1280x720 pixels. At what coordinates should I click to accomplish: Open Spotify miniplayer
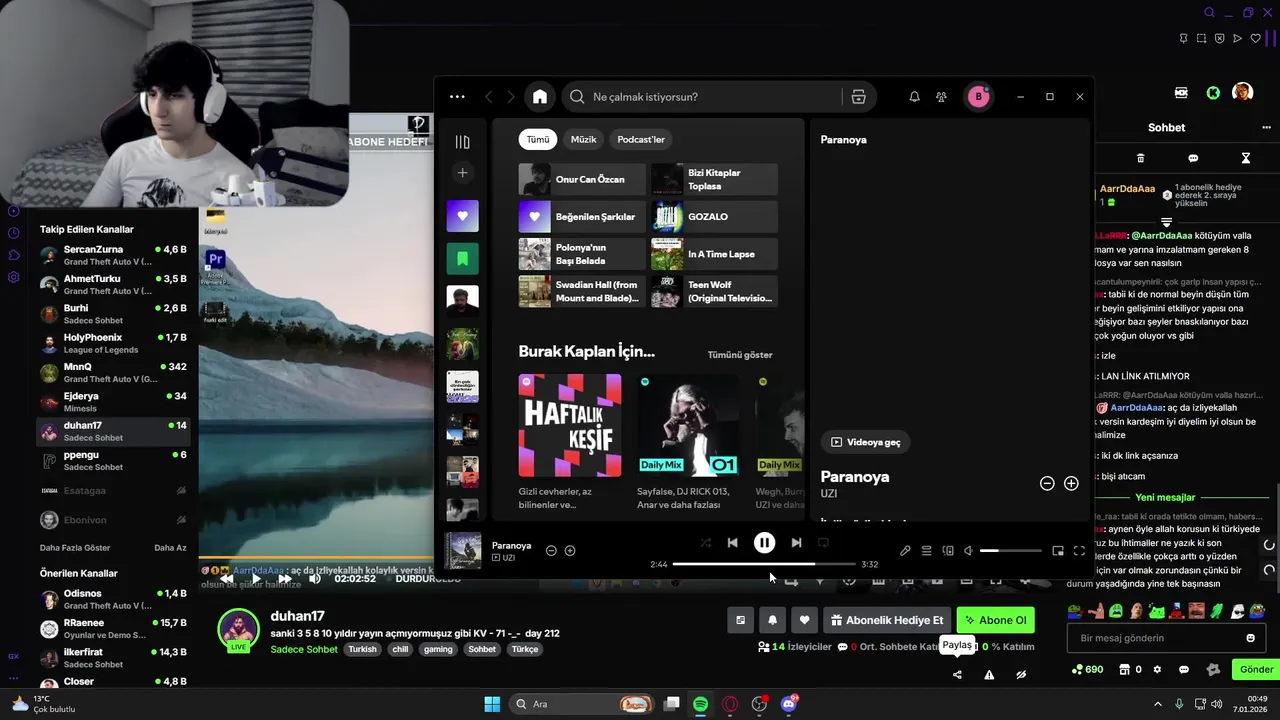pyautogui.click(x=1058, y=550)
